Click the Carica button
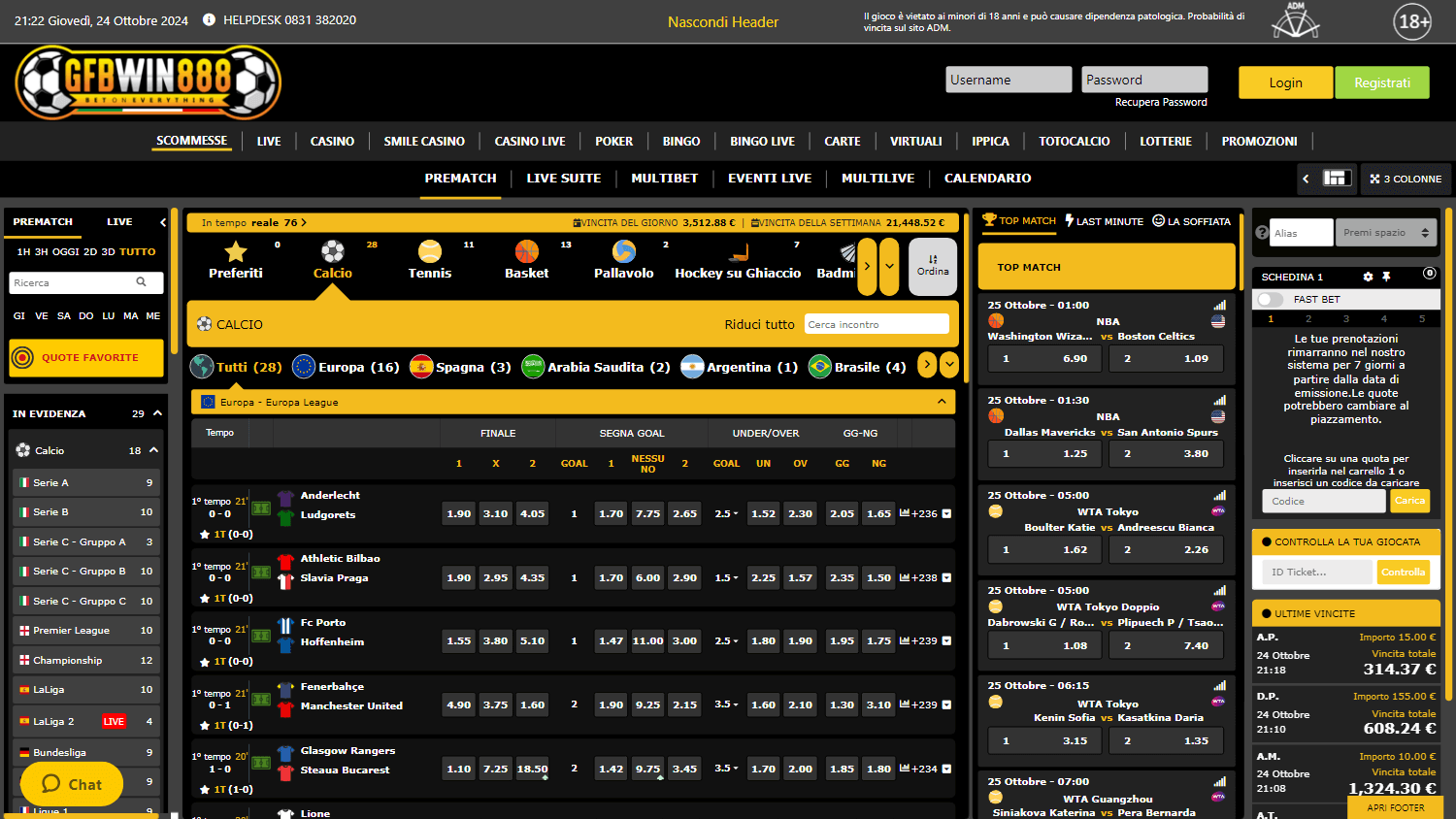1456x819 pixels. click(x=1409, y=501)
